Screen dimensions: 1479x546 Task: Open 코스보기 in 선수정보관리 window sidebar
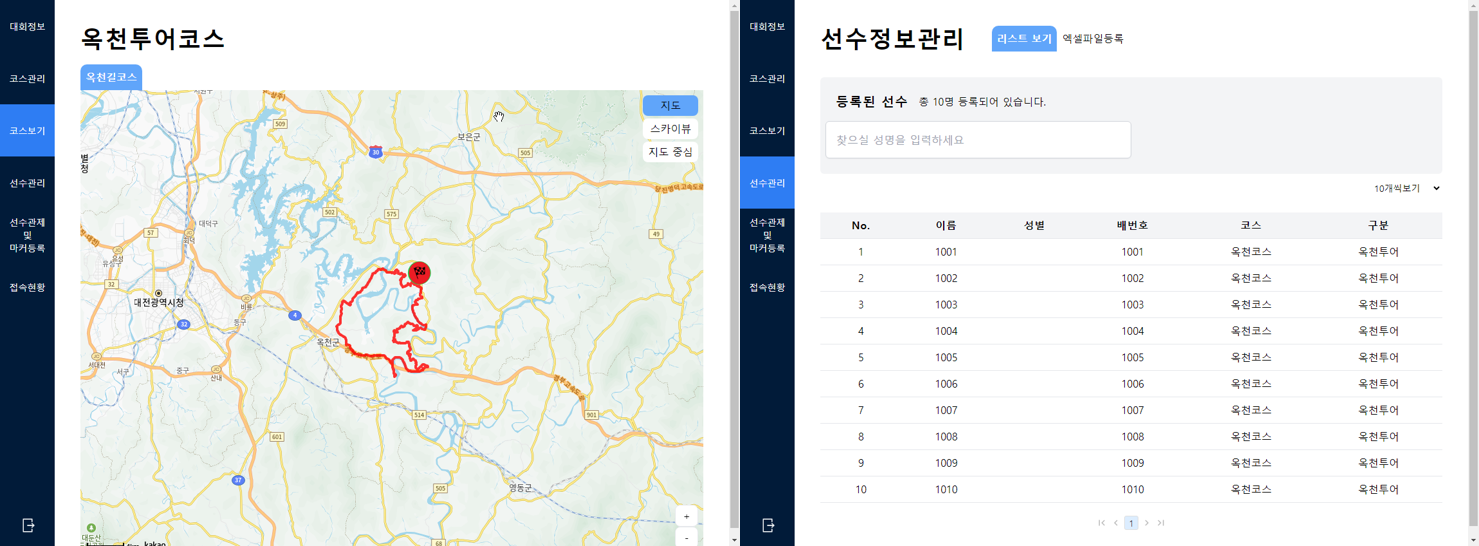[x=767, y=131]
